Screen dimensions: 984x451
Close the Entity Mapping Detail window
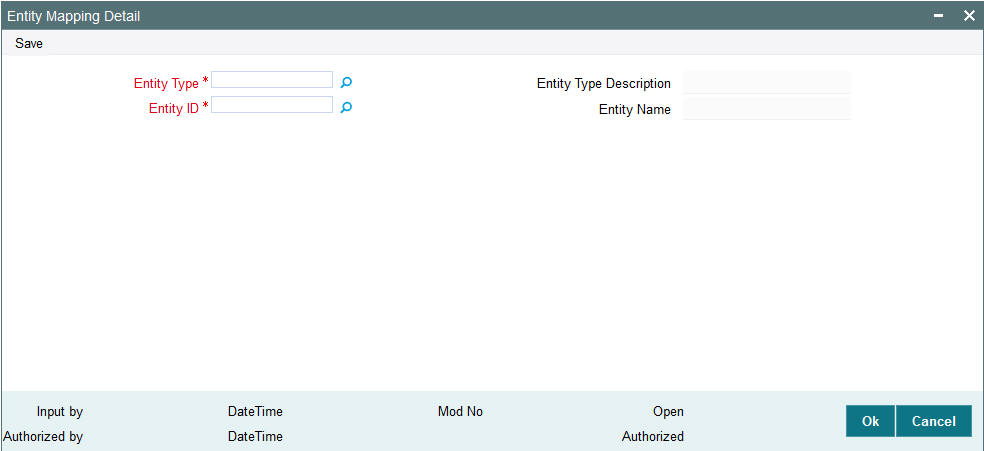click(969, 16)
